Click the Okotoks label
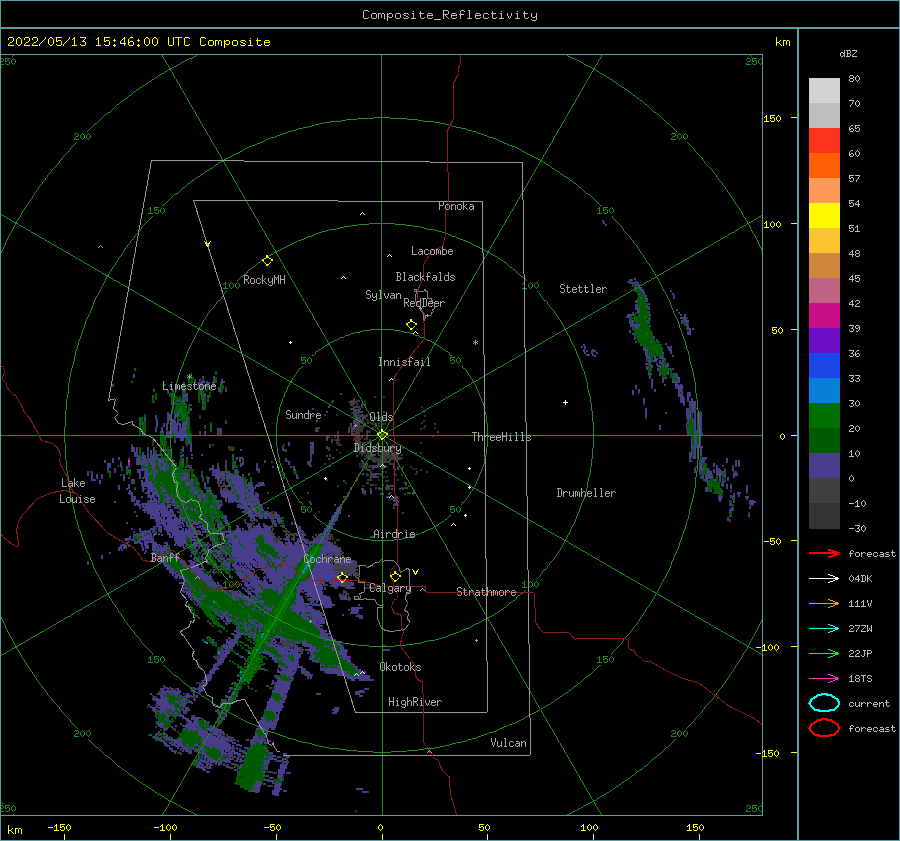This screenshot has width=900, height=841. (x=400, y=667)
